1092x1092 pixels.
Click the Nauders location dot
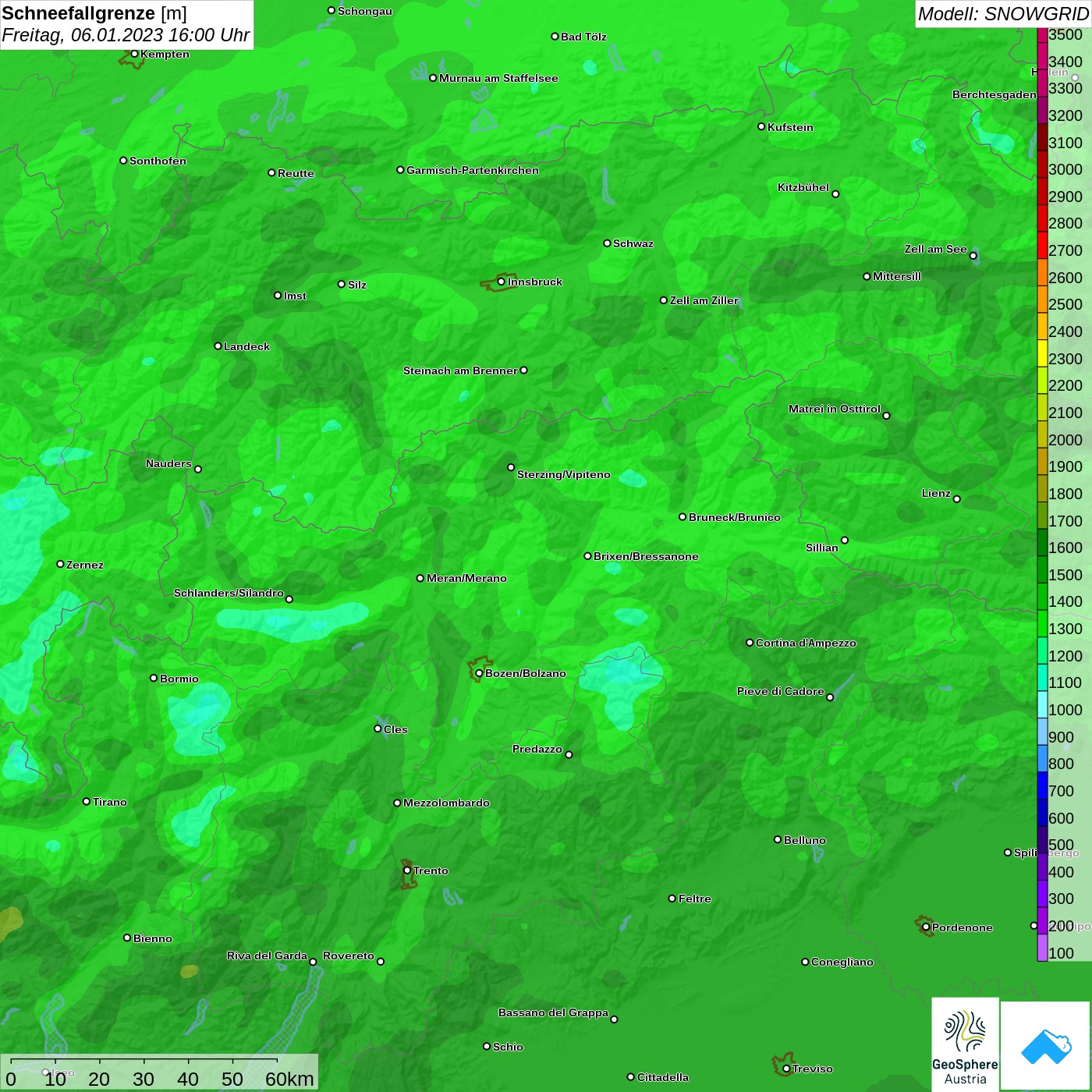[198, 469]
